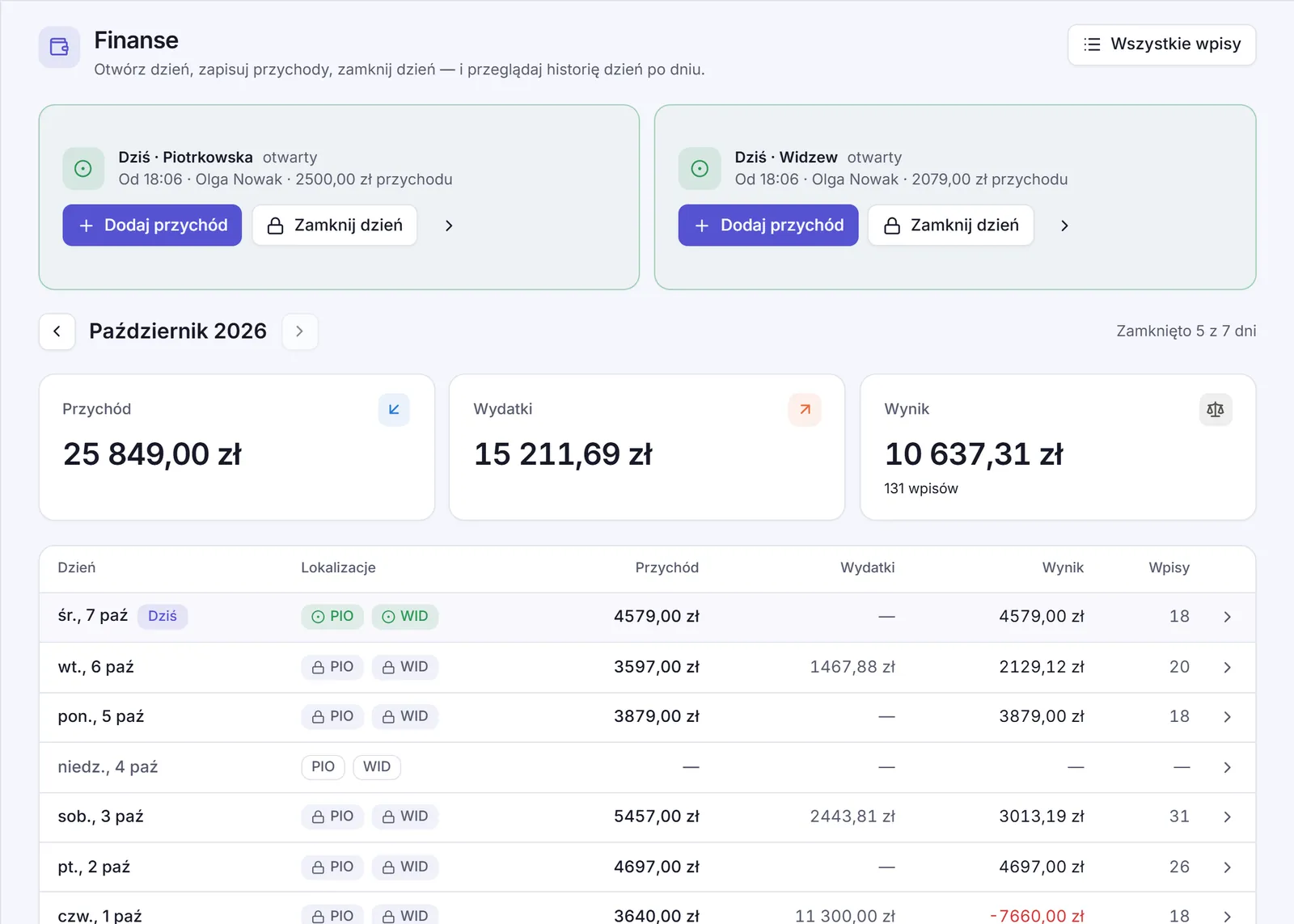This screenshot has height=924, width=1294.
Task: Open niedz., 4 paź row chevron
Action: (x=1227, y=767)
